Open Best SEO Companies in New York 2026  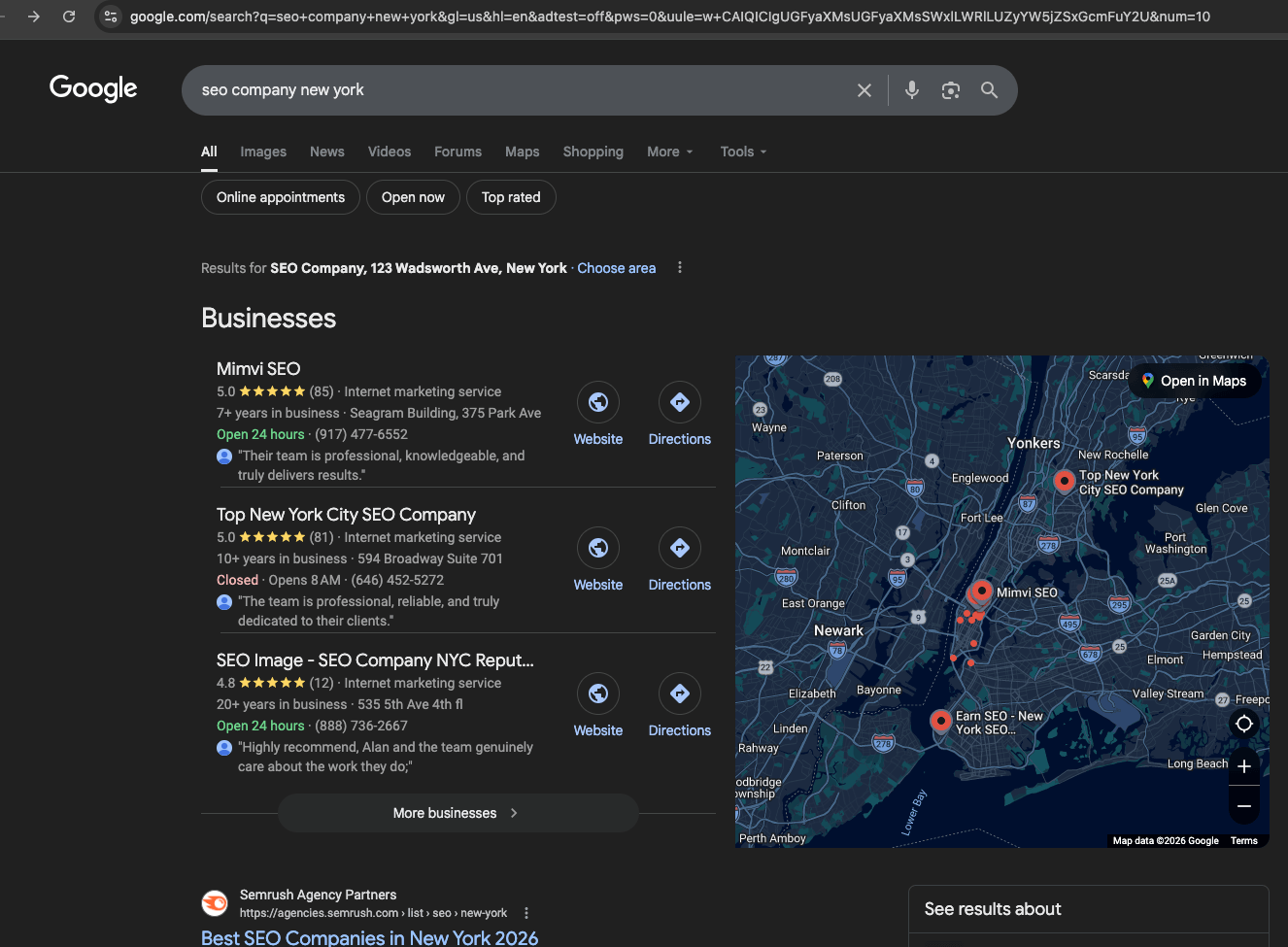369,937
